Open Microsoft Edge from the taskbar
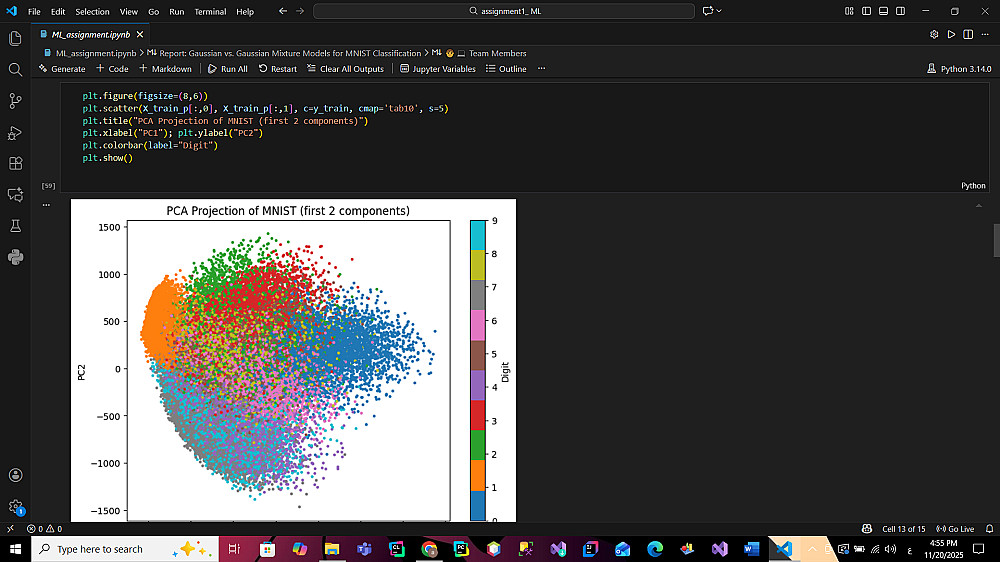 coord(654,549)
